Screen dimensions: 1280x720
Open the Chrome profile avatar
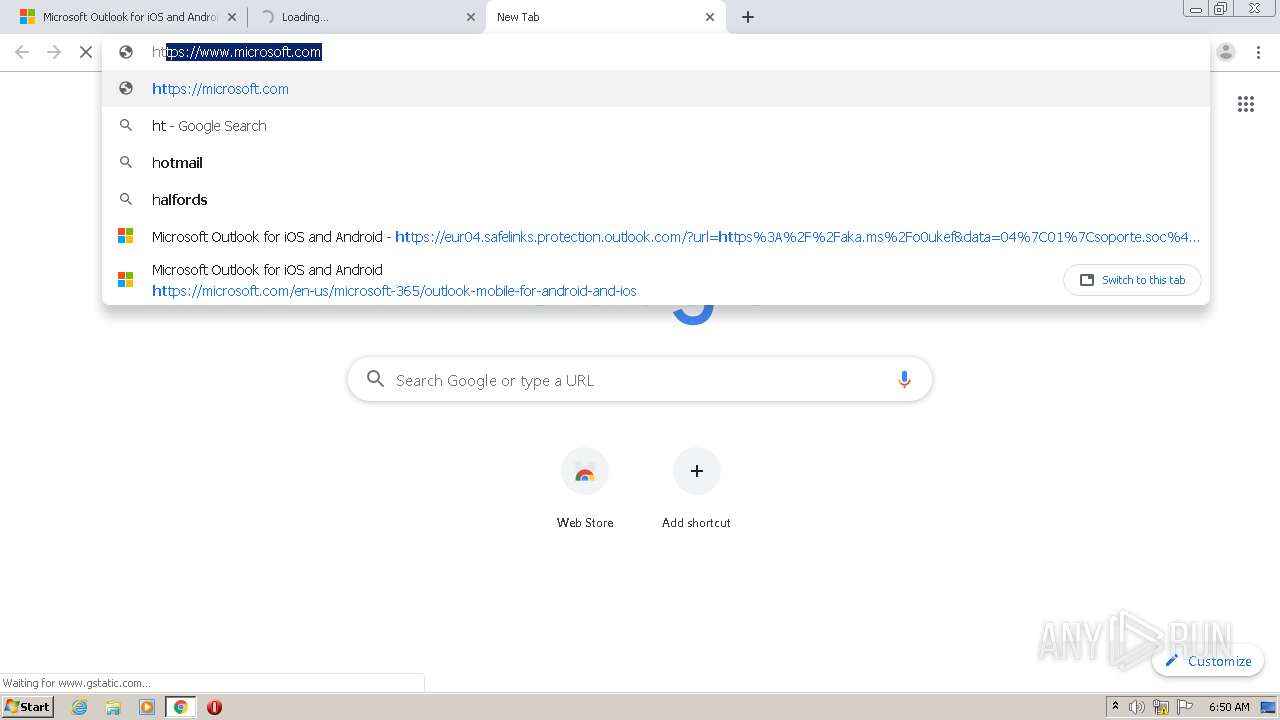click(1226, 52)
